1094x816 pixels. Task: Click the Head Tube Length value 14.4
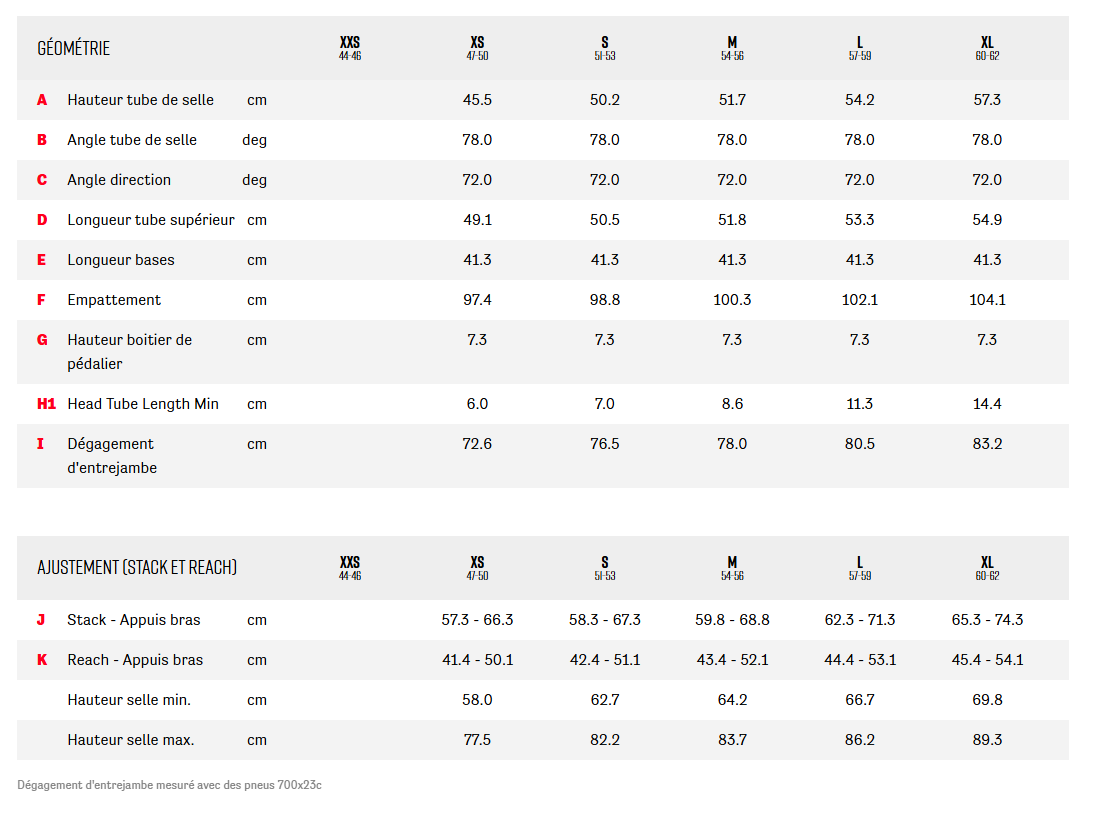(987, 404)
